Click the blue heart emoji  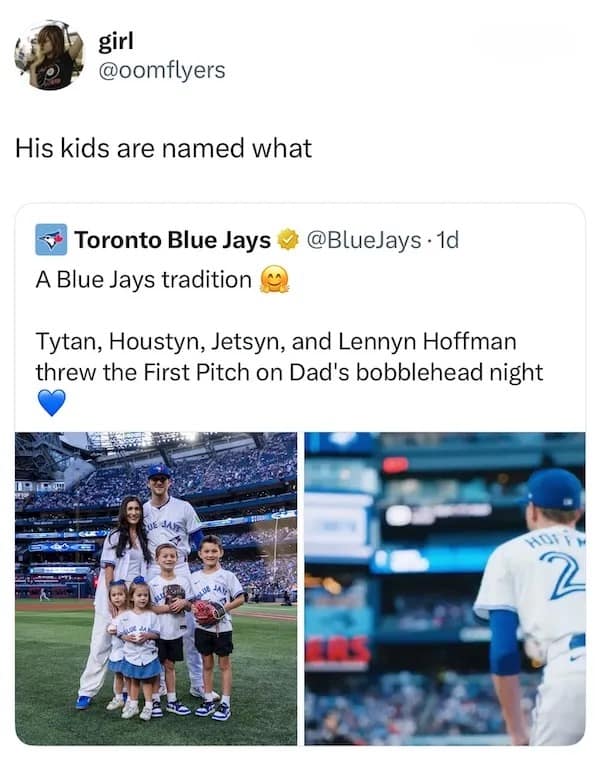pos(50,403)
